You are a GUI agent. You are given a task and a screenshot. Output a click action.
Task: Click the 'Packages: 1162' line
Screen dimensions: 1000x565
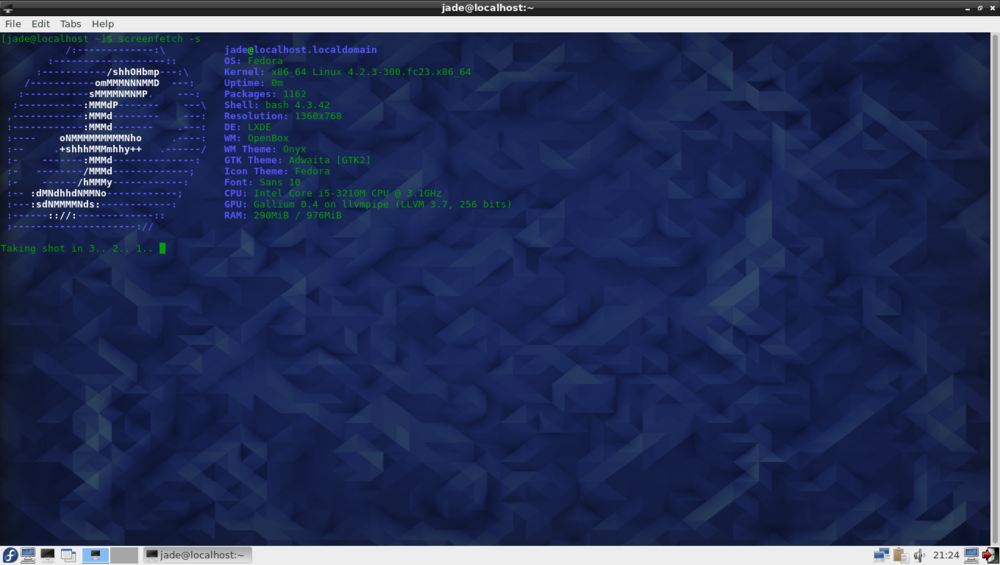tap(265, 94)
